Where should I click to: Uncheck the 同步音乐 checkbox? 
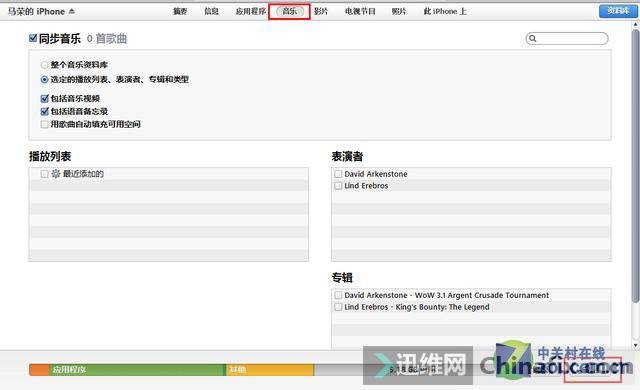(x=33, y=38)
